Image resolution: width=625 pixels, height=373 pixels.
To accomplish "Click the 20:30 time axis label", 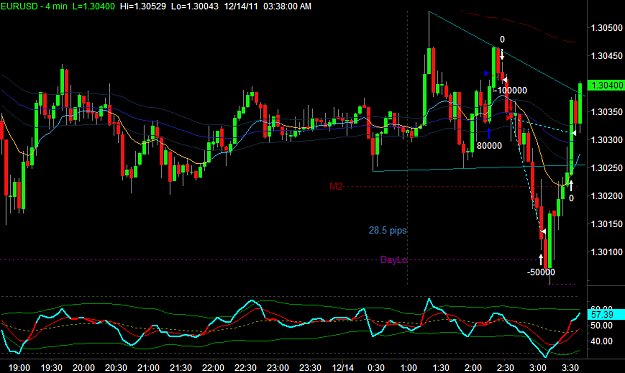I will [x=116, y=367].
